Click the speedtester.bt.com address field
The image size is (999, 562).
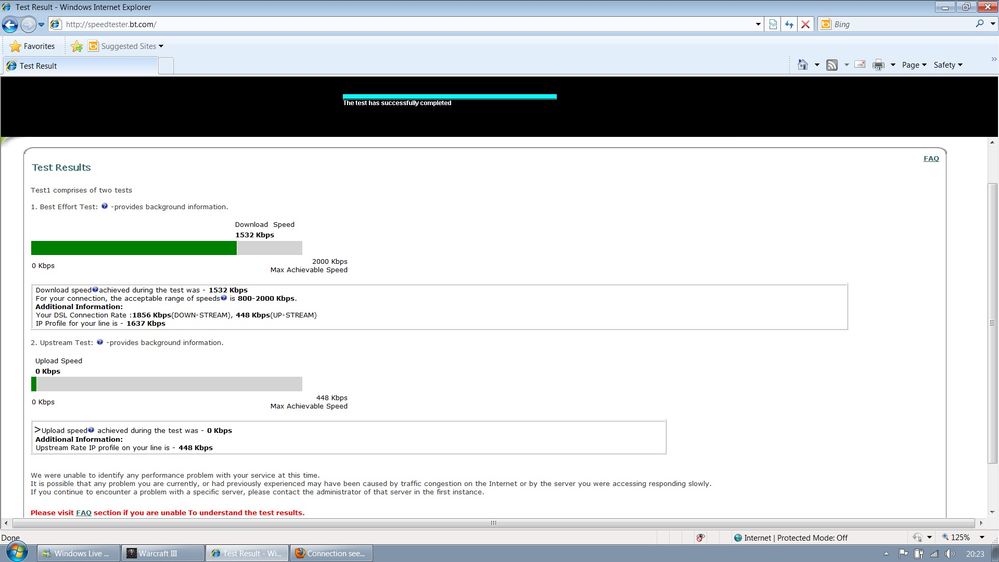click(408, 24)
